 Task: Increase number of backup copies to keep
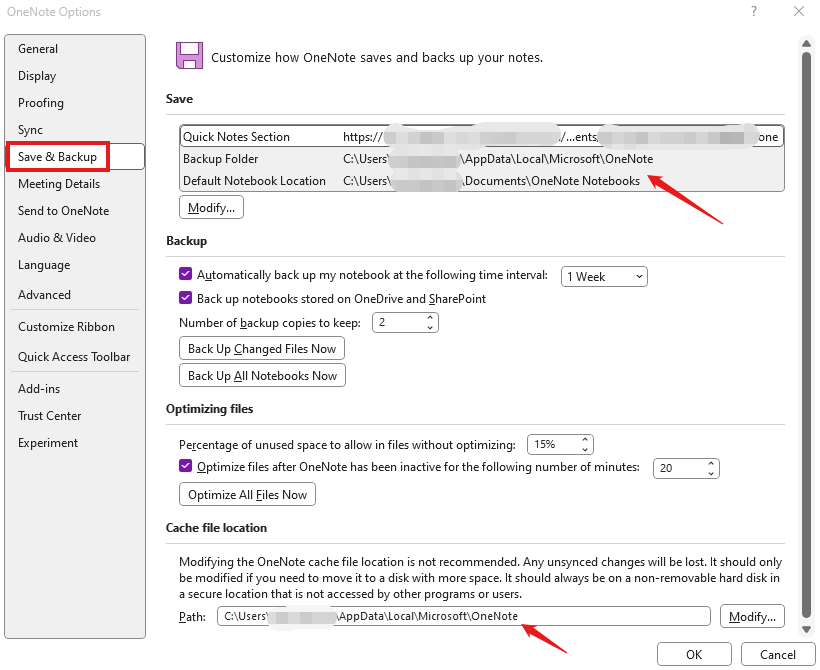click(x=430, y=317)
